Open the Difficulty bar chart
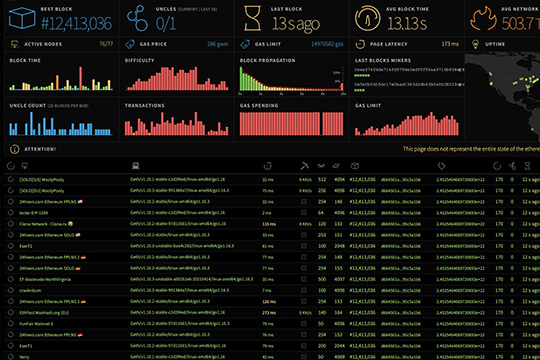This screenshot has height=360, width=540. click(176, 79)
